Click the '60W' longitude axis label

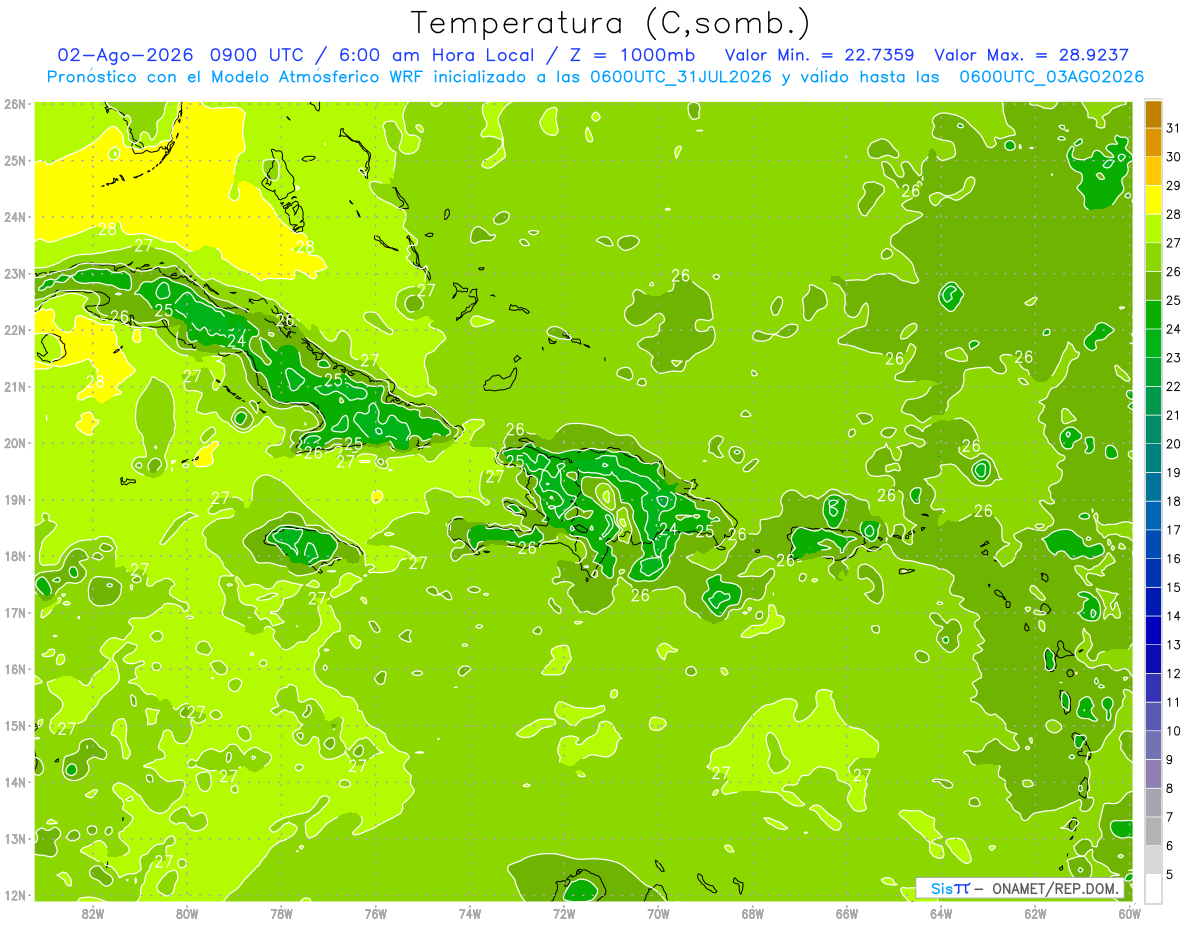click(x=1130, y=913)
